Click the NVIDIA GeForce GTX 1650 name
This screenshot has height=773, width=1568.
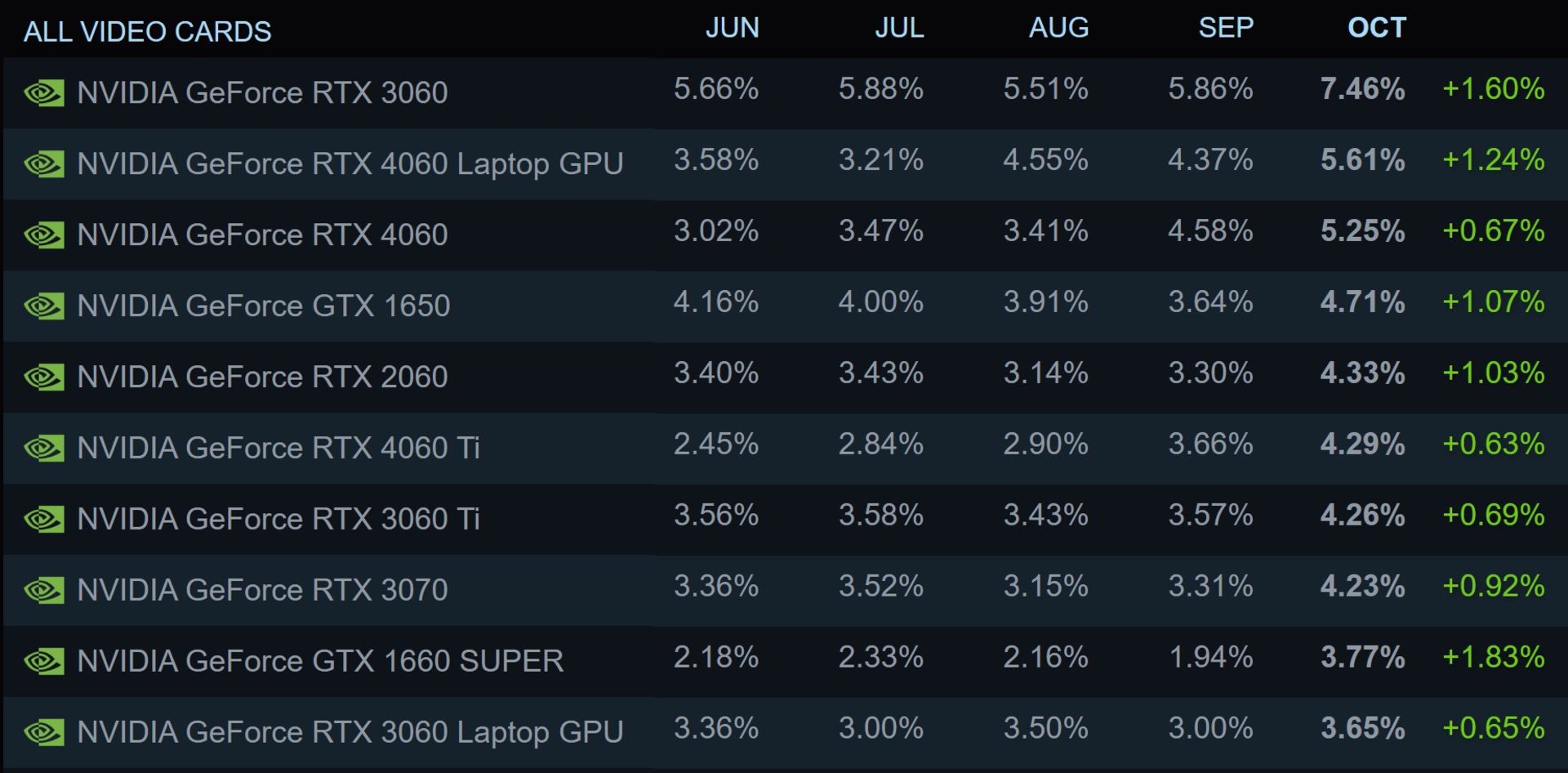(263, 306)
